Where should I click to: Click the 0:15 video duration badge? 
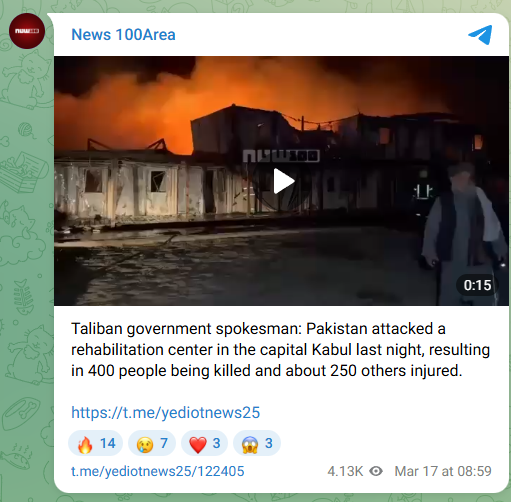(477, 285)
